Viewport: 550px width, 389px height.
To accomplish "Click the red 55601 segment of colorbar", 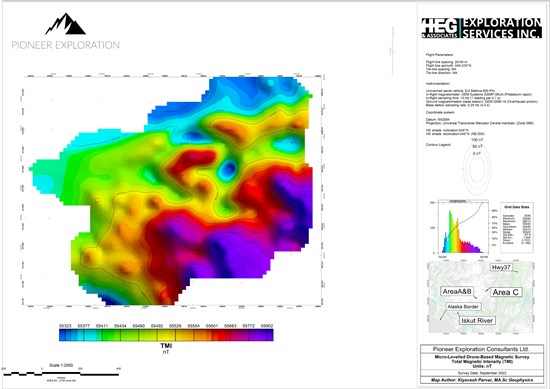I will 221,335.
